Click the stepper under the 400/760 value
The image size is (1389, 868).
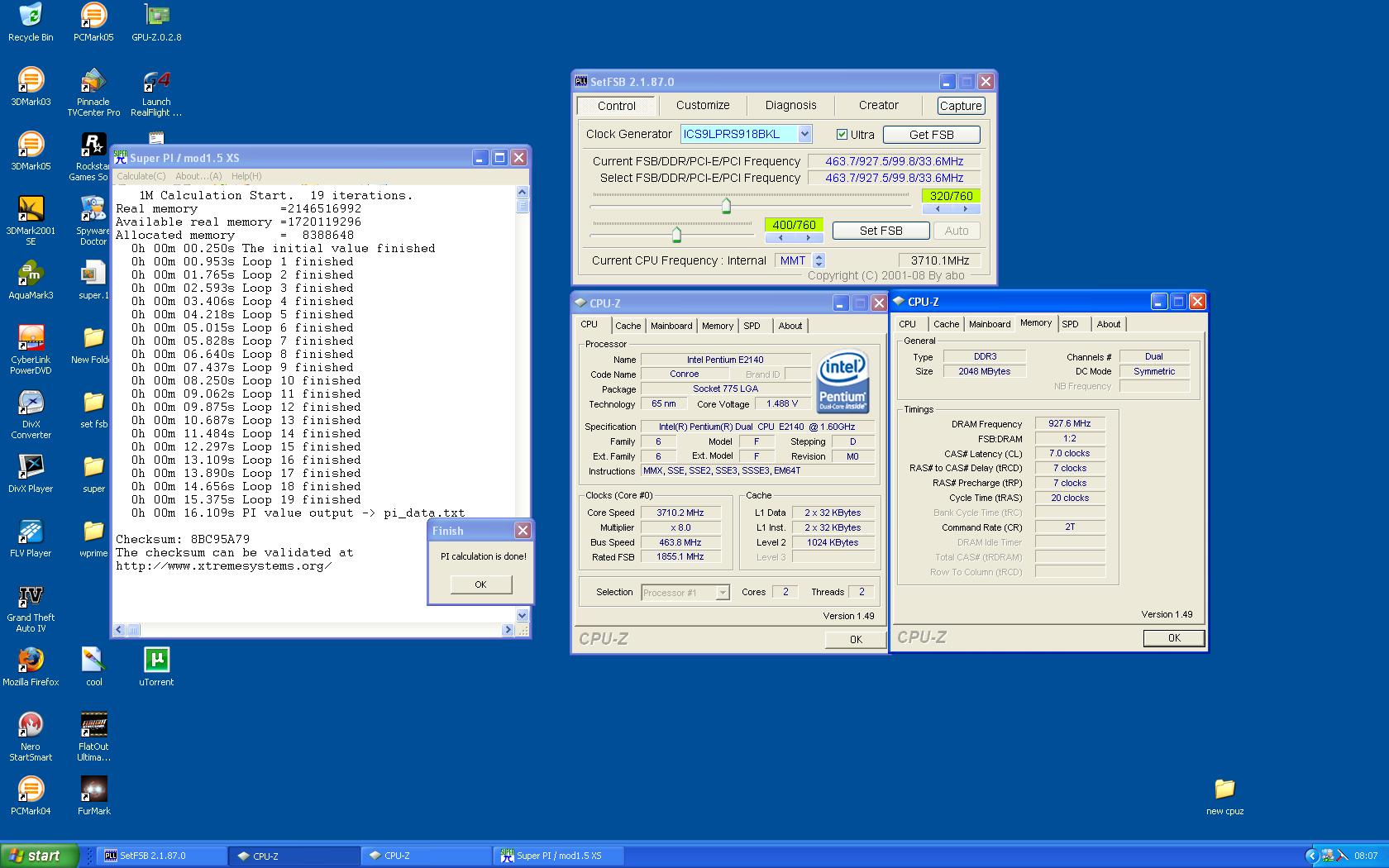click(x=794, y=238)
